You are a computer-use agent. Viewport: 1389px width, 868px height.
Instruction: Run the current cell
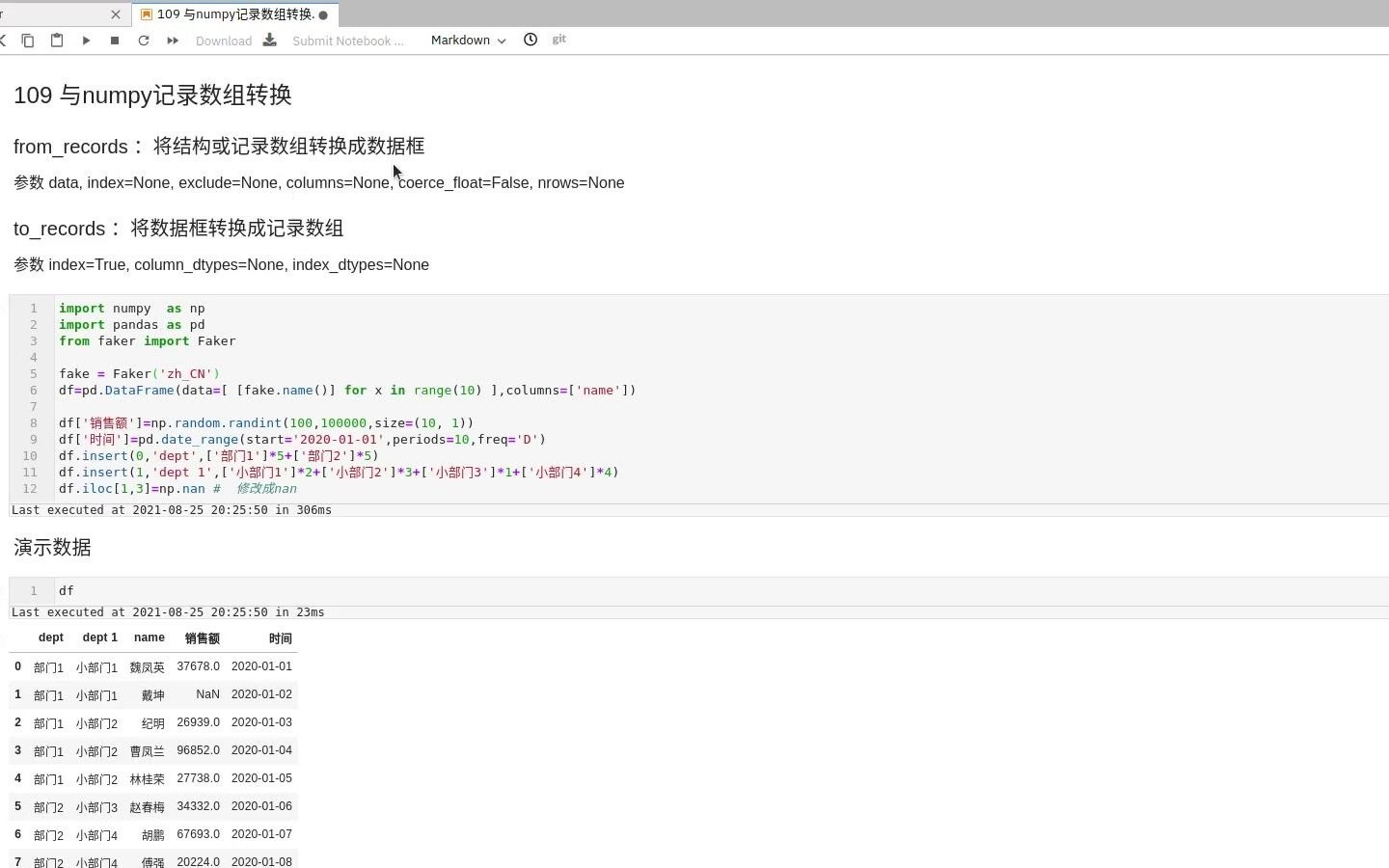tap(86, 40)
